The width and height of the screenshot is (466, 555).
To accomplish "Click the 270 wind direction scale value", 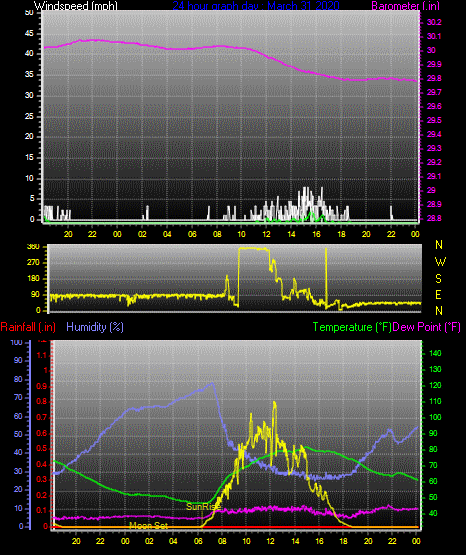I will (x=33, y=263).
